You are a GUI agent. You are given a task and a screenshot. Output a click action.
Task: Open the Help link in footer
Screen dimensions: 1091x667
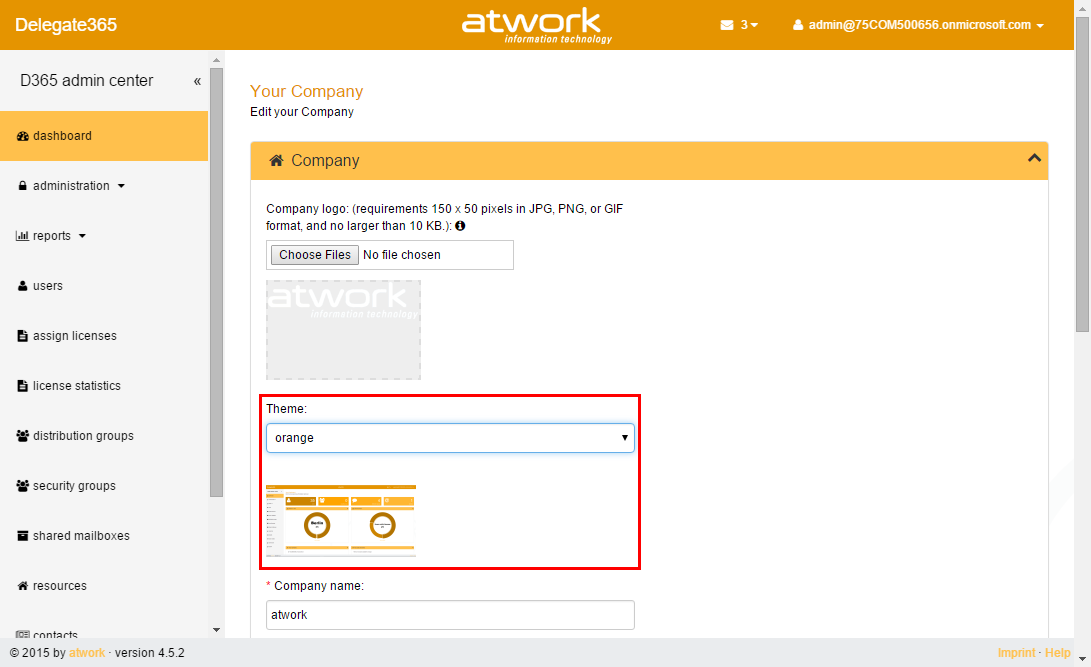click(1058, 653)
